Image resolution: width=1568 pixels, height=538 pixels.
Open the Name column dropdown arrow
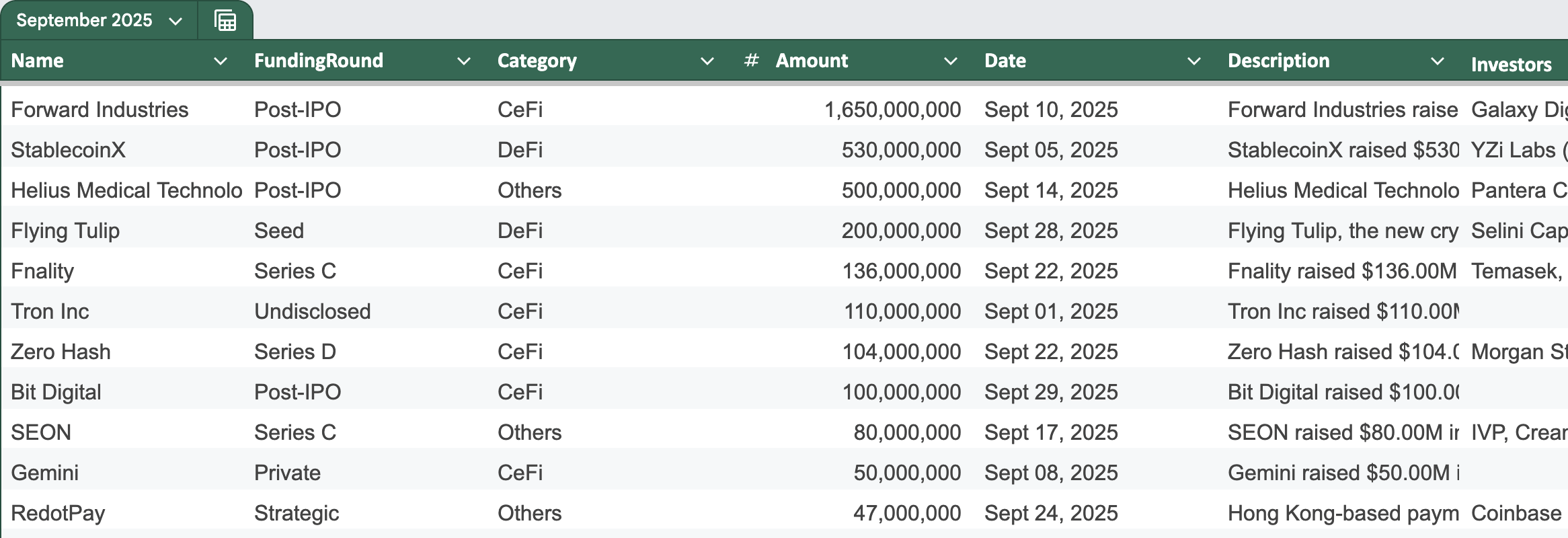[x=220, y=61]
